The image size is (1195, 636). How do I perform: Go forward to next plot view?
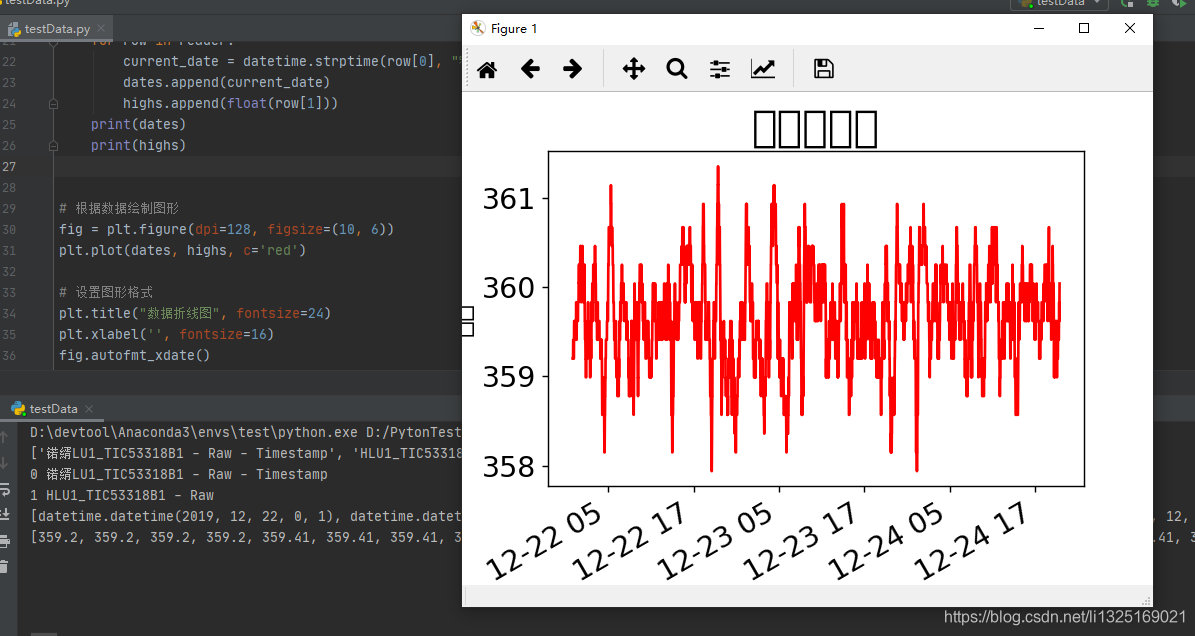point(572,69)
